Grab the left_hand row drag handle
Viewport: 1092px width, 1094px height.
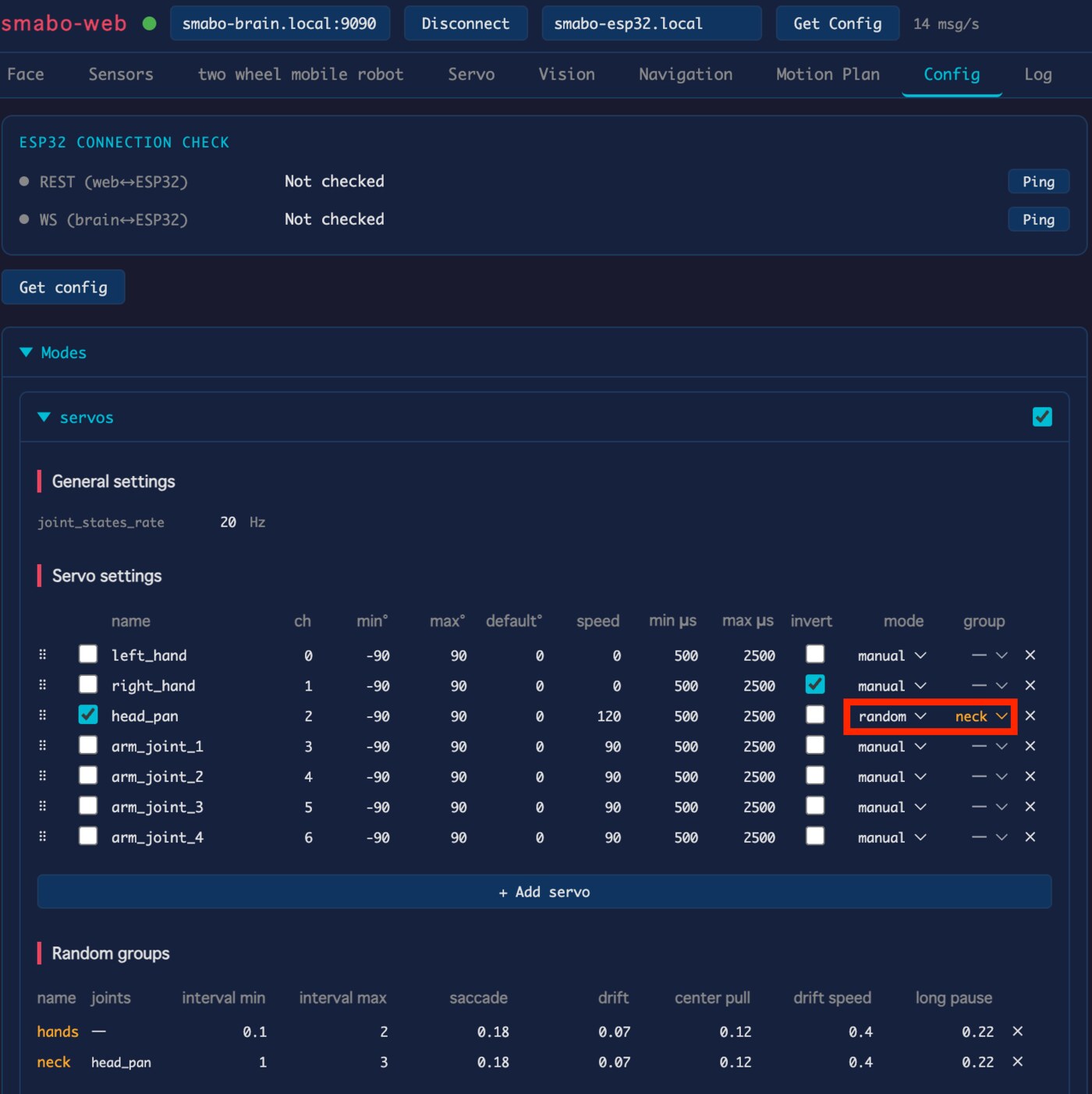(43, 655)
